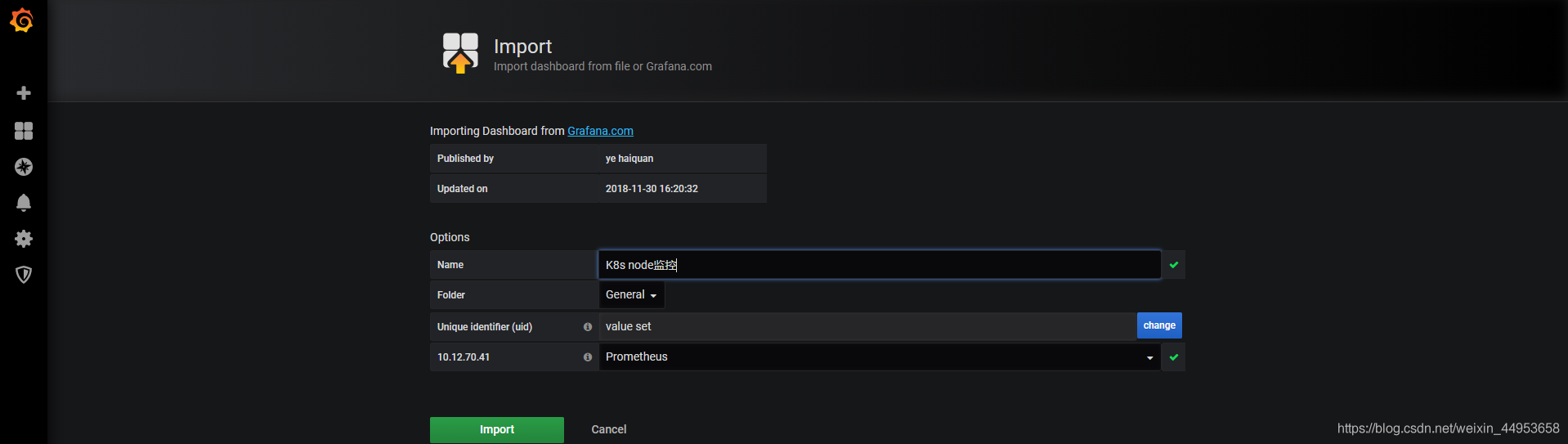Open the Prometheus data source dropdown
Screen dimensions: 1568x444
880,357
